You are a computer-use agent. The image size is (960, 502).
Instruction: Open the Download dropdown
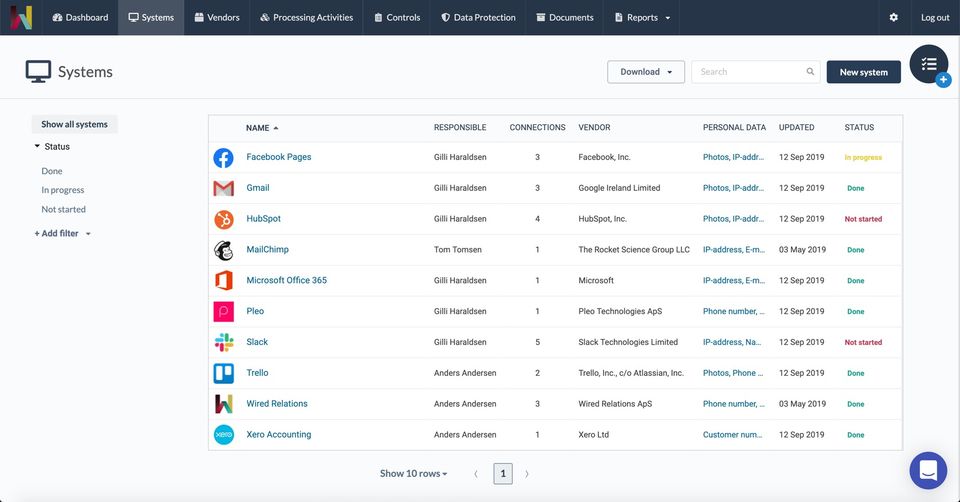tap(645, 72)
